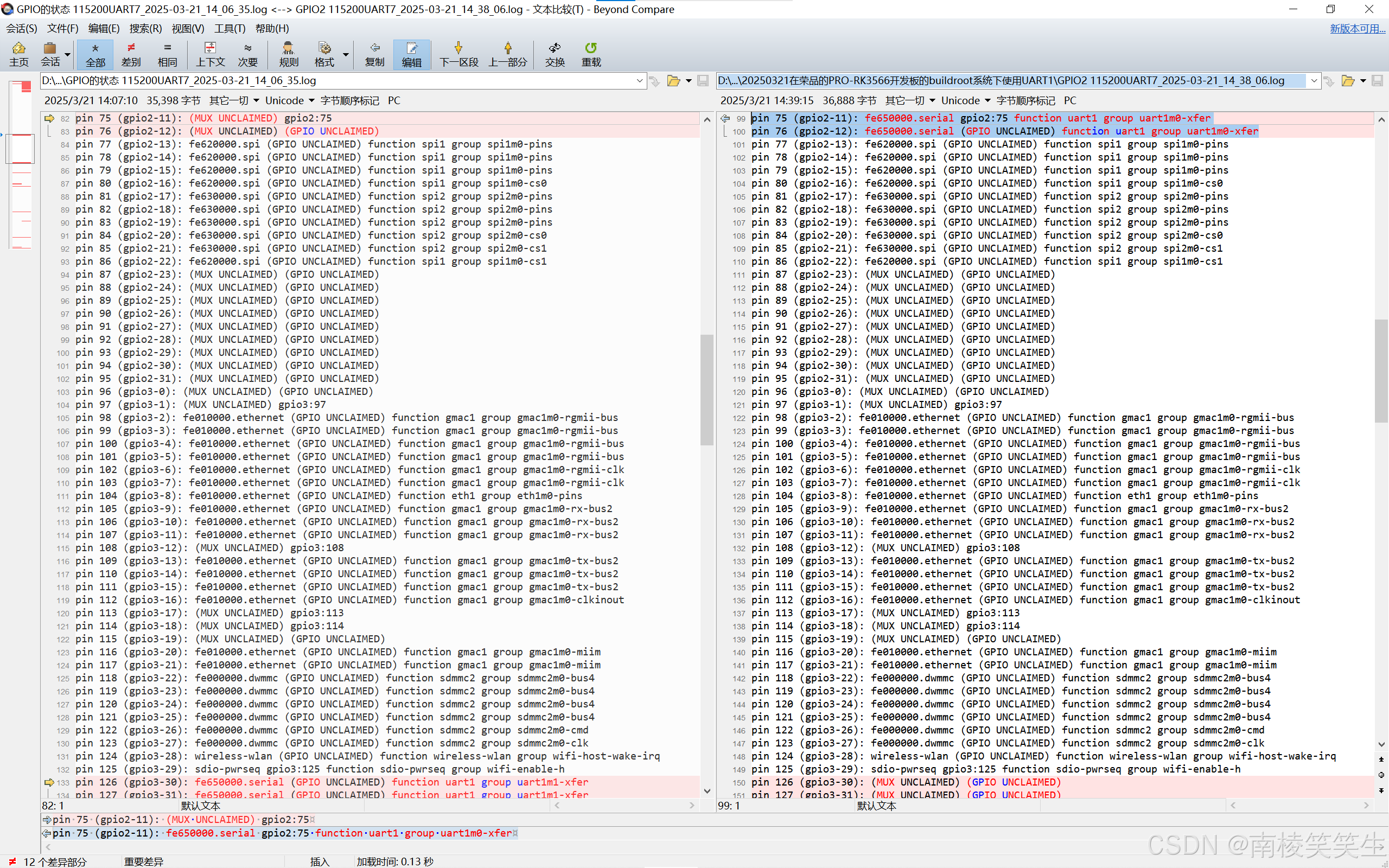Toggle the 差别 differences-only filter
1389x868 pixels.
[x=131, y=54]
